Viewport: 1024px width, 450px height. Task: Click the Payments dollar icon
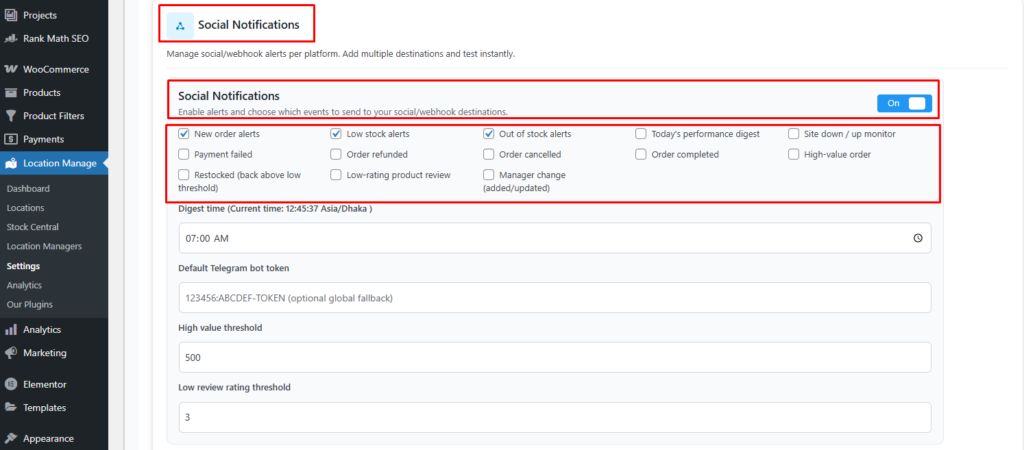[x=11, y=139]
